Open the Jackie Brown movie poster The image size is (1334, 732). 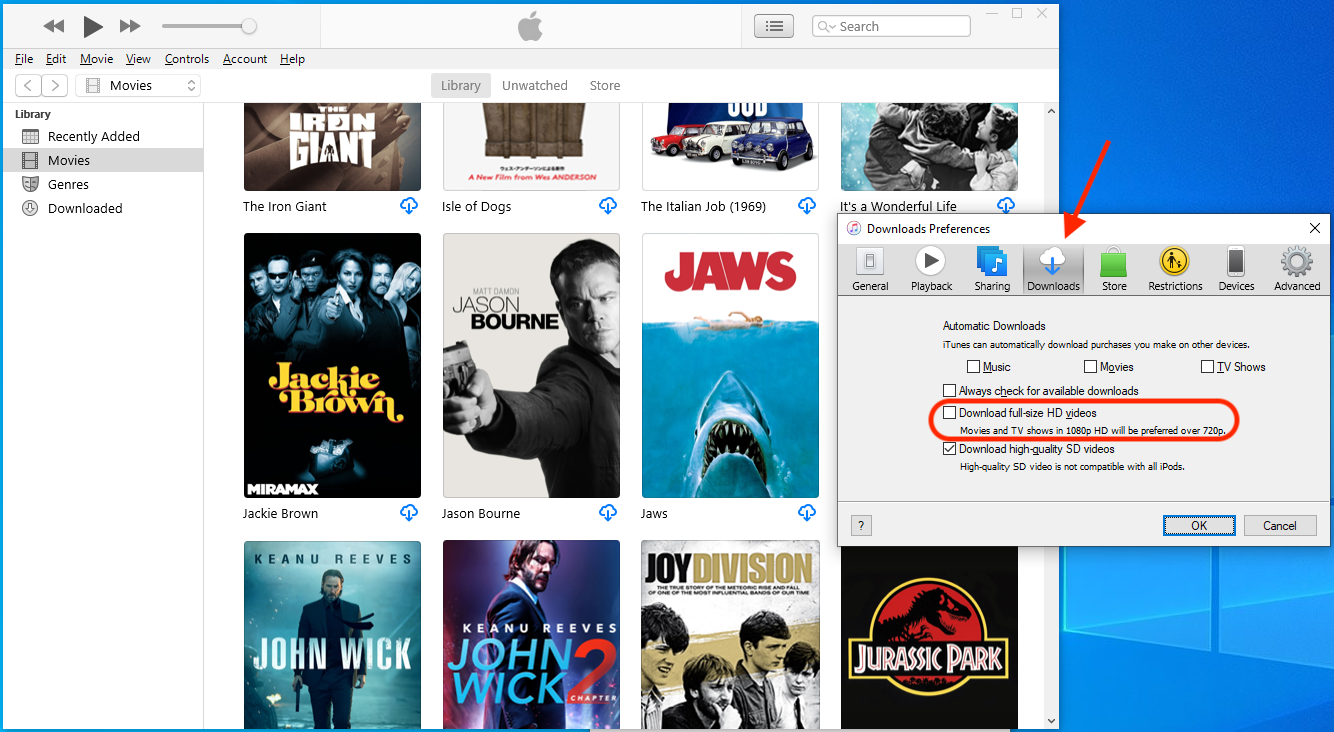(332, 366)
